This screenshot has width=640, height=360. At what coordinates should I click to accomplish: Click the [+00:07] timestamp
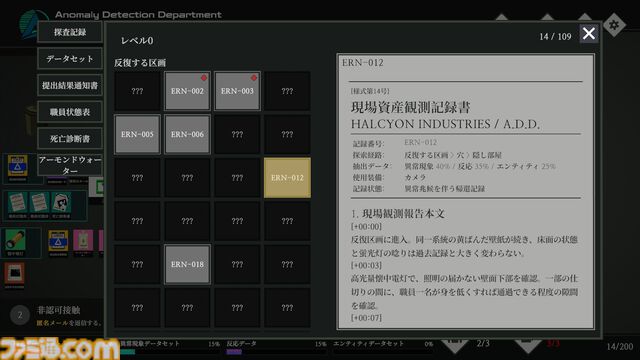(x=366, y=318)
